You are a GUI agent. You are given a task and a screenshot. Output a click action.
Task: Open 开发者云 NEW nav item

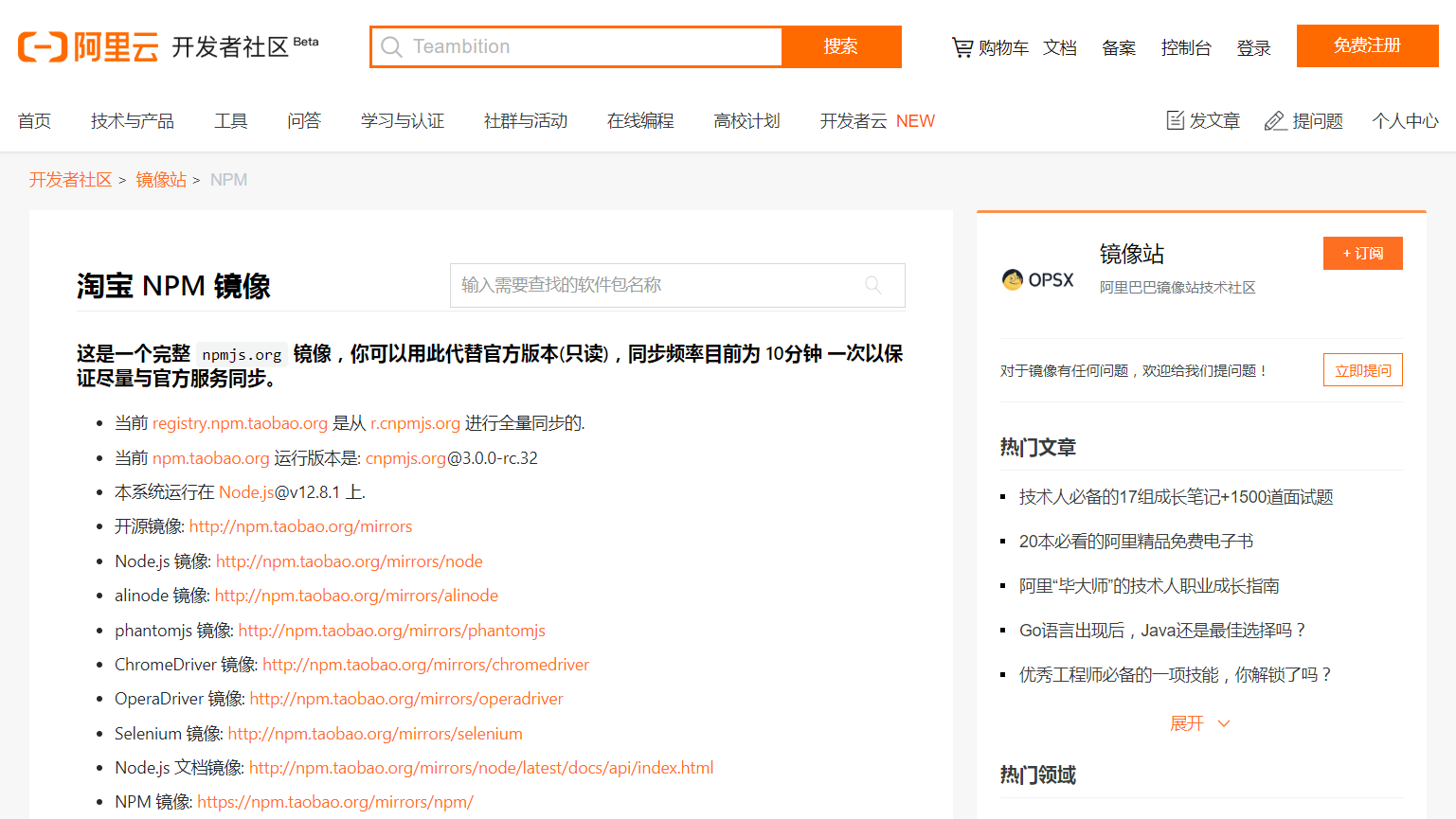(x=877, y=121)
